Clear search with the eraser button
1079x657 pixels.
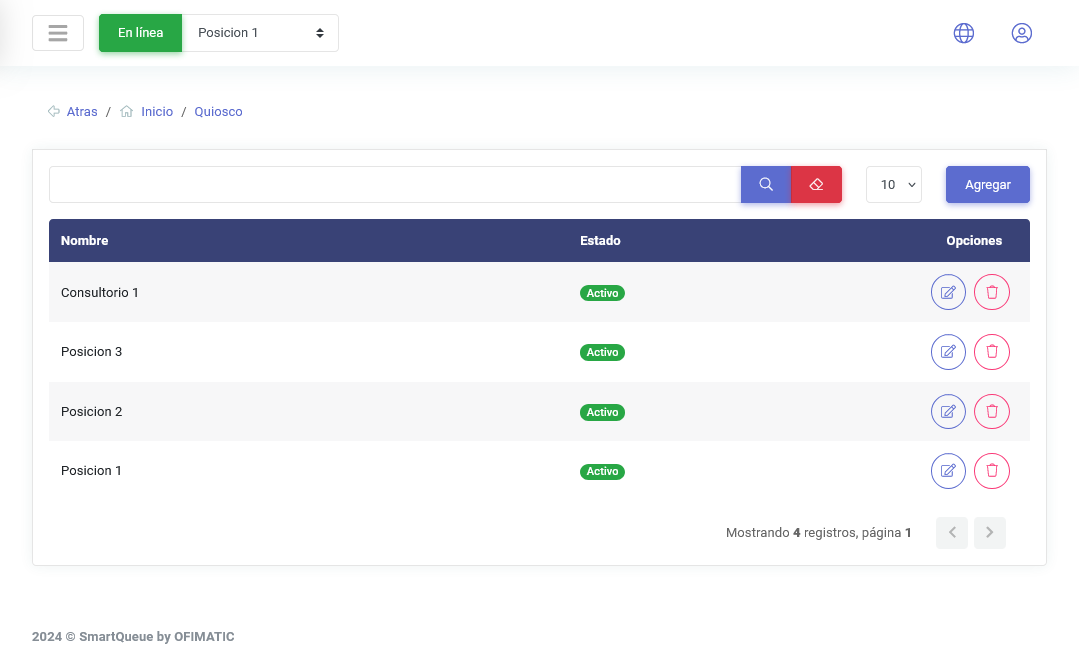pos(816,185)
